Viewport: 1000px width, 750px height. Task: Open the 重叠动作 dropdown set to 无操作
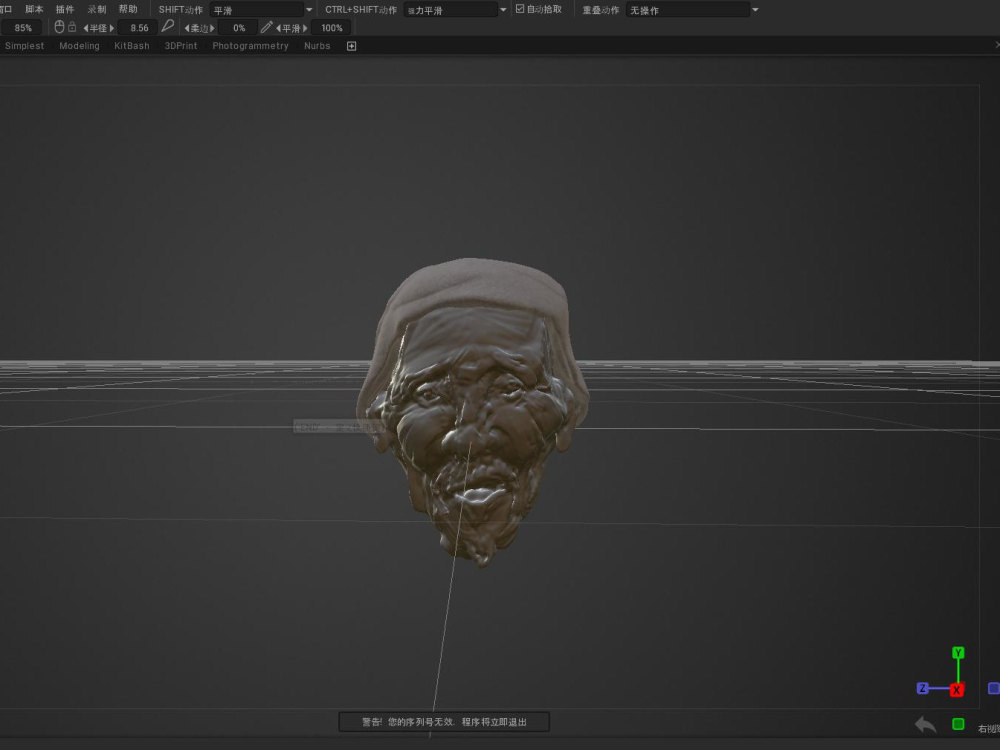(x=688, y=10)
